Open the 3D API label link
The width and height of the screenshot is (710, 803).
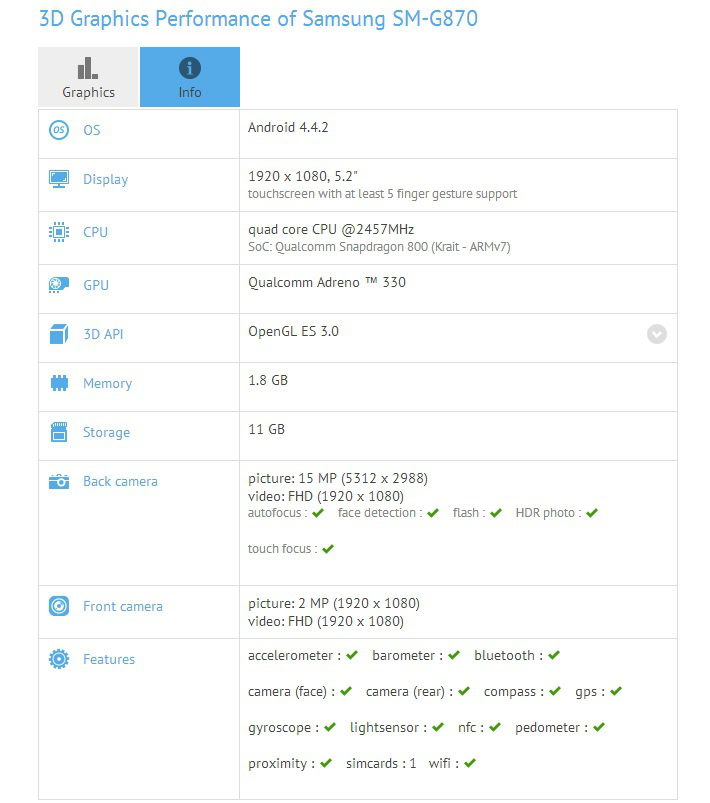(x=103, y=334)
